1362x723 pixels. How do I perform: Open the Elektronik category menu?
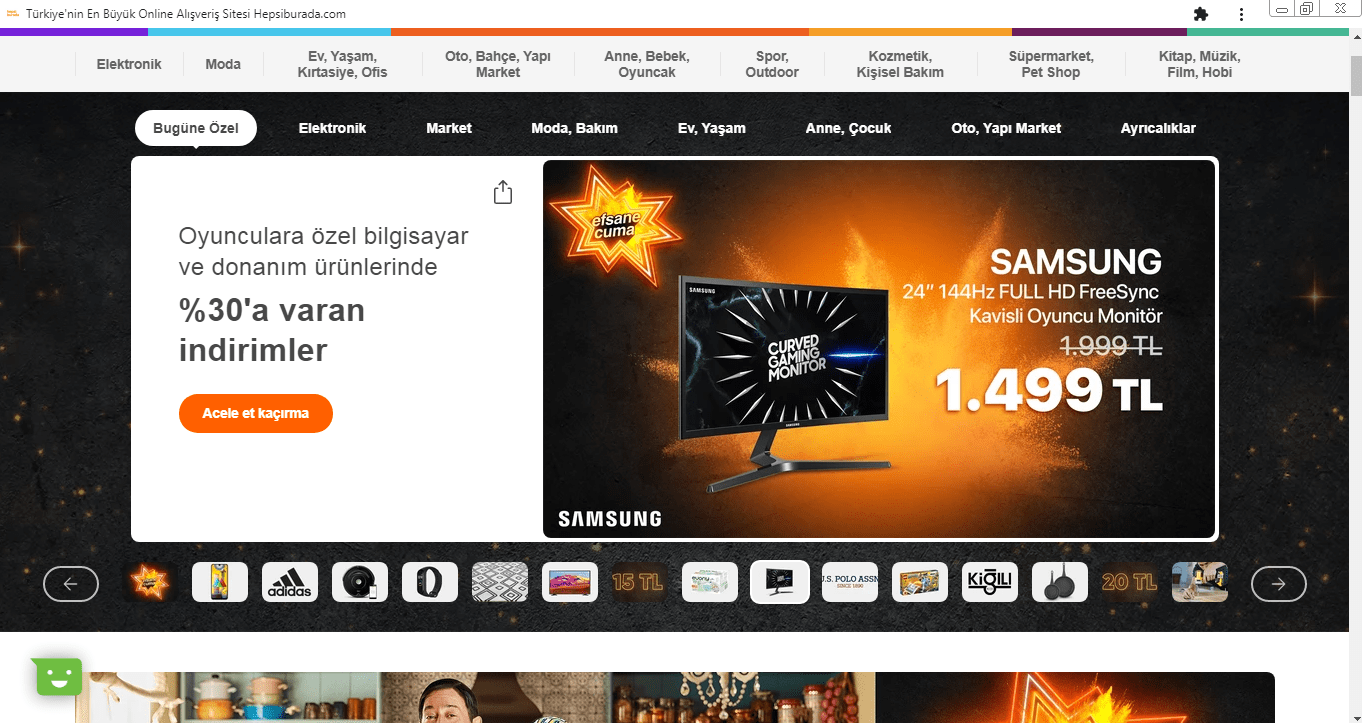[x=129, y=64]
